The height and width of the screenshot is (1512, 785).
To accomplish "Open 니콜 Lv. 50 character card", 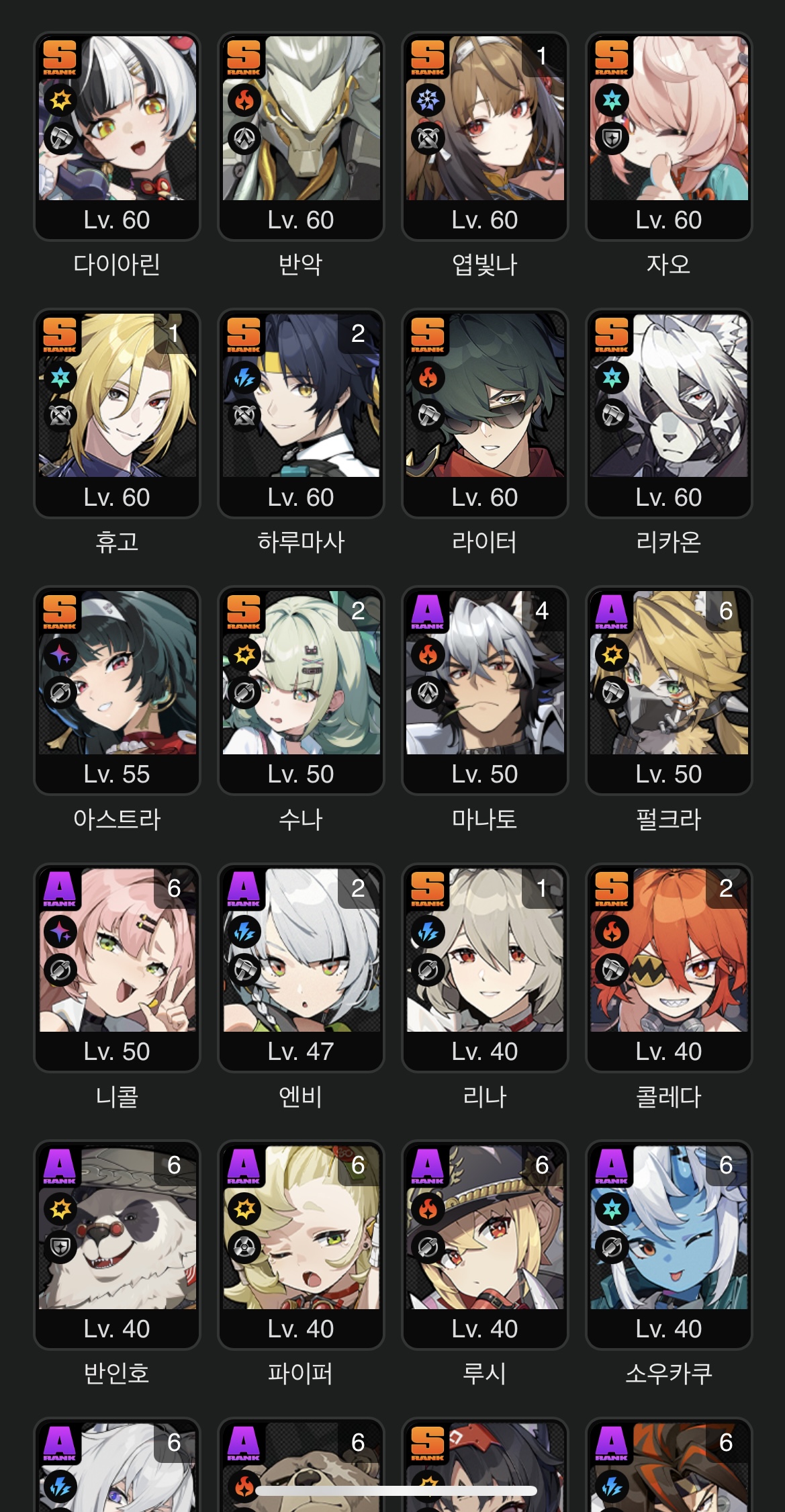I will click(x=117, y=968).
